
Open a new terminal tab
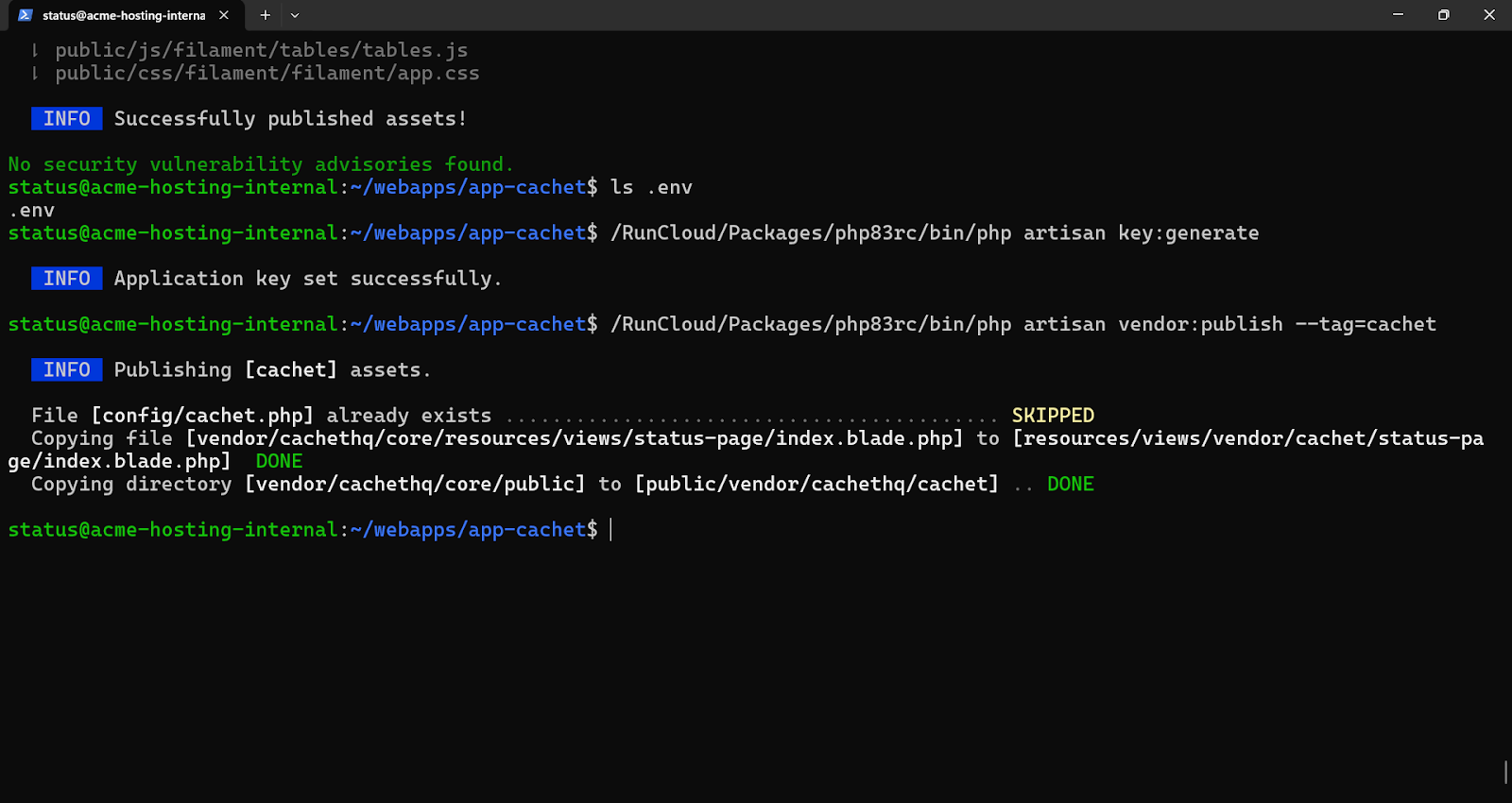coord(266,15)
